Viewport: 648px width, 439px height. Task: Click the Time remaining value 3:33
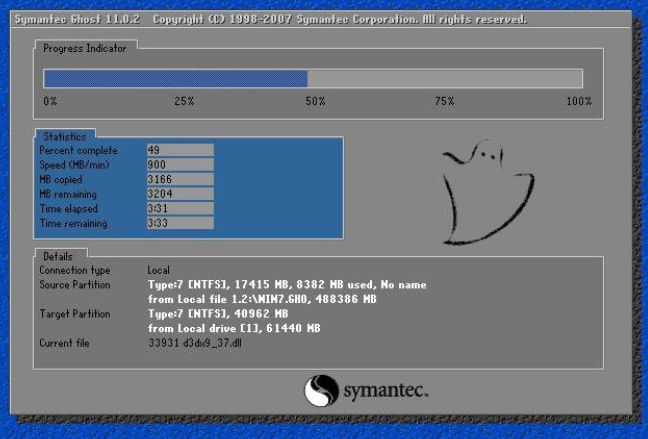tap(180, 223)
